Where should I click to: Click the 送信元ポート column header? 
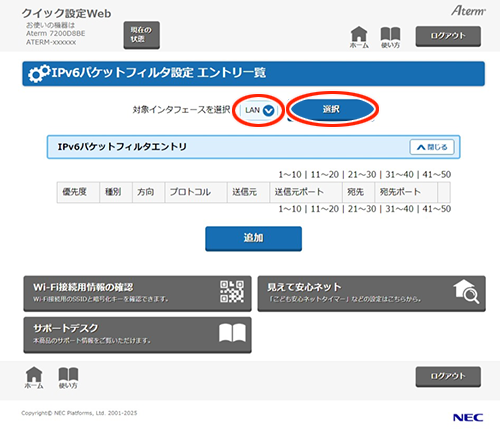306,192
